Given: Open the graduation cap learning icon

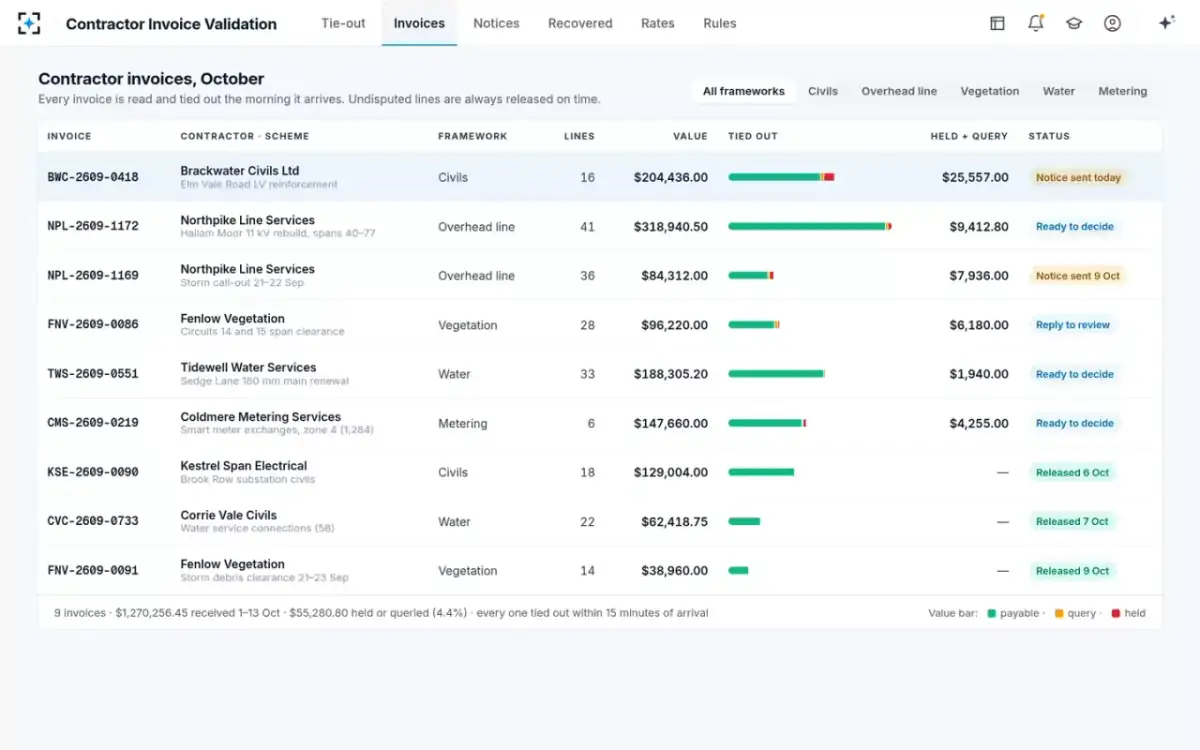Looking at the screenshot, I should [x=1074, y=23].
